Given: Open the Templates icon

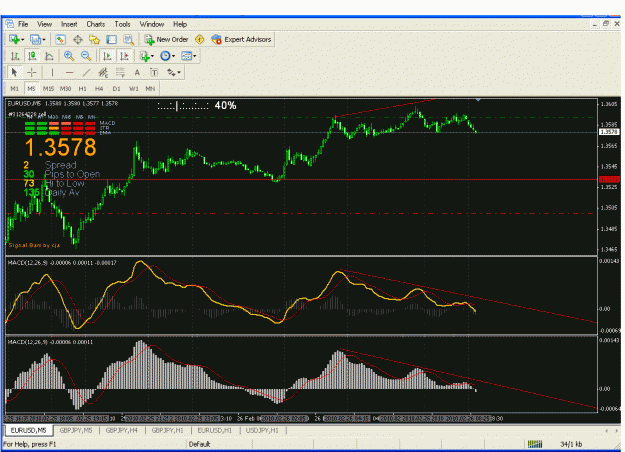Looking at the screenshot, I should pos(186,56).
